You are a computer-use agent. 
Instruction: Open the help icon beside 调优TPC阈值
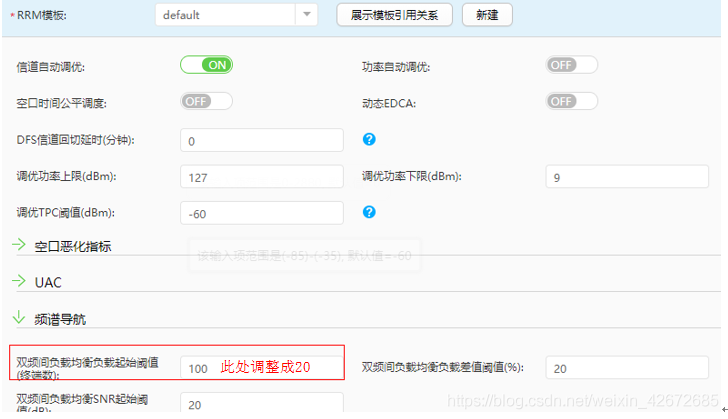coord(369,212)
